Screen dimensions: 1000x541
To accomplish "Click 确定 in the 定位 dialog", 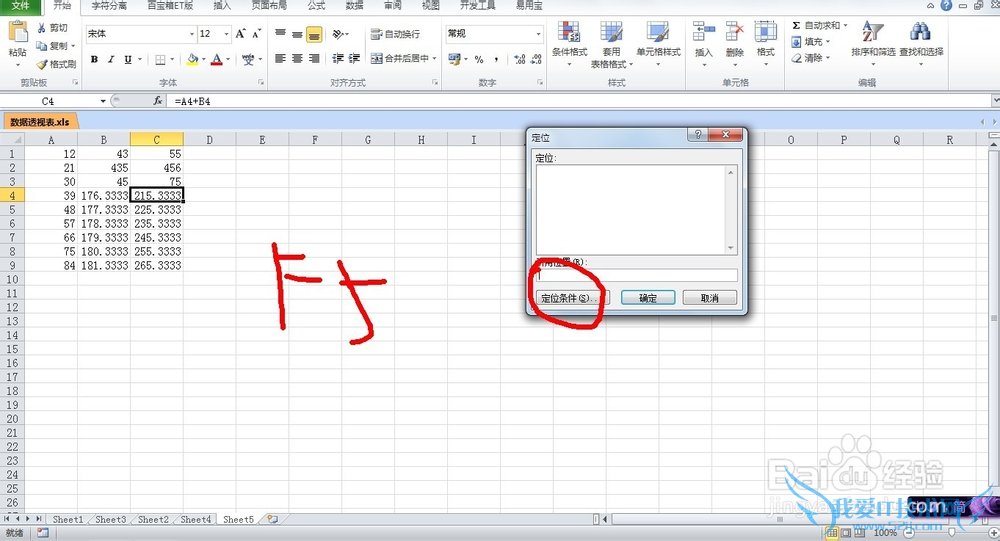I will coord(648,298).
